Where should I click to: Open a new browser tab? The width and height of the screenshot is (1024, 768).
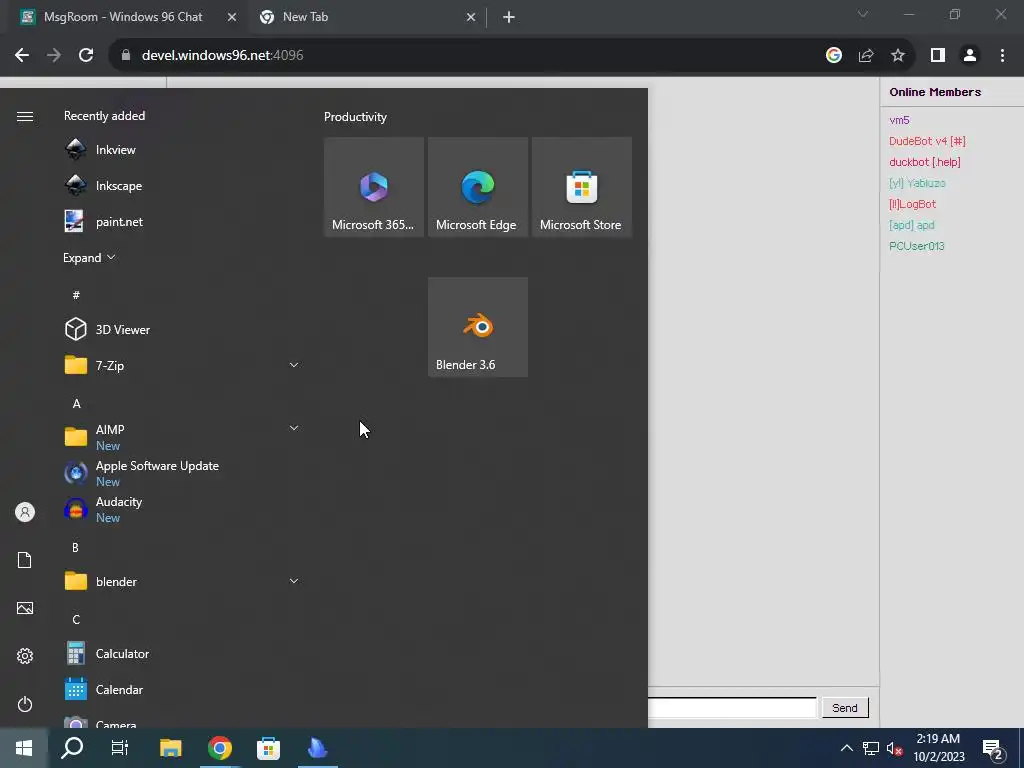point(509,17)
